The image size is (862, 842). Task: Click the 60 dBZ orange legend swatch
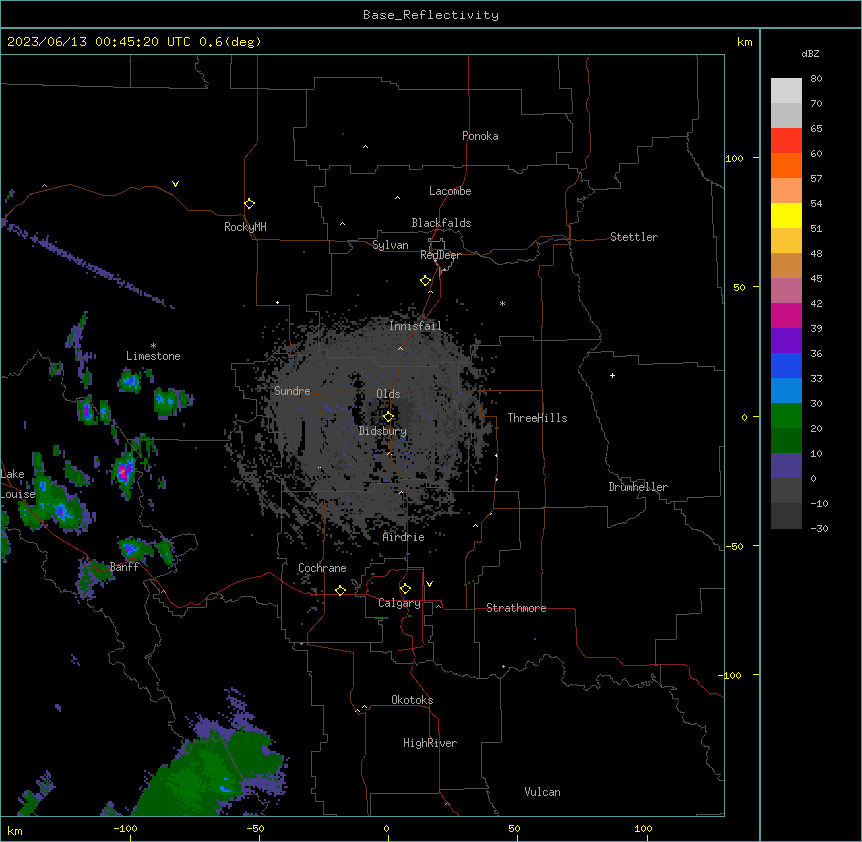tap(786, 165)
